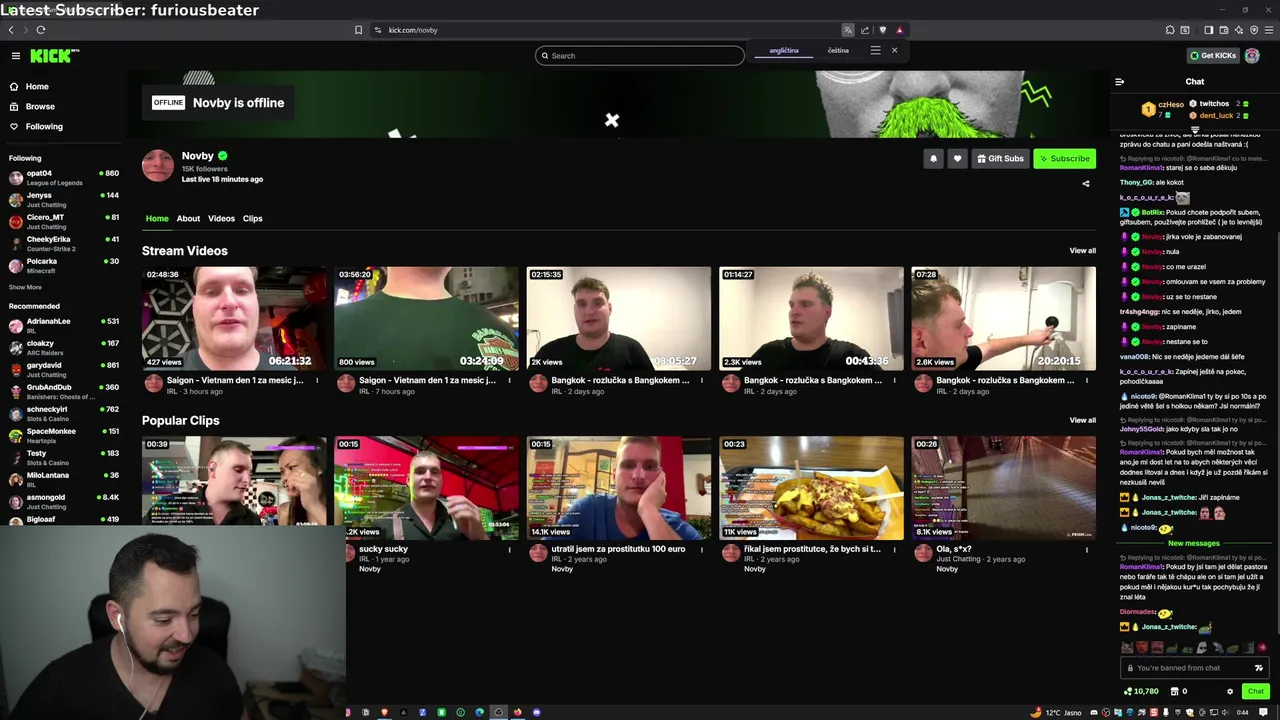Click the green Chat send button

(x=1255, y=691)
